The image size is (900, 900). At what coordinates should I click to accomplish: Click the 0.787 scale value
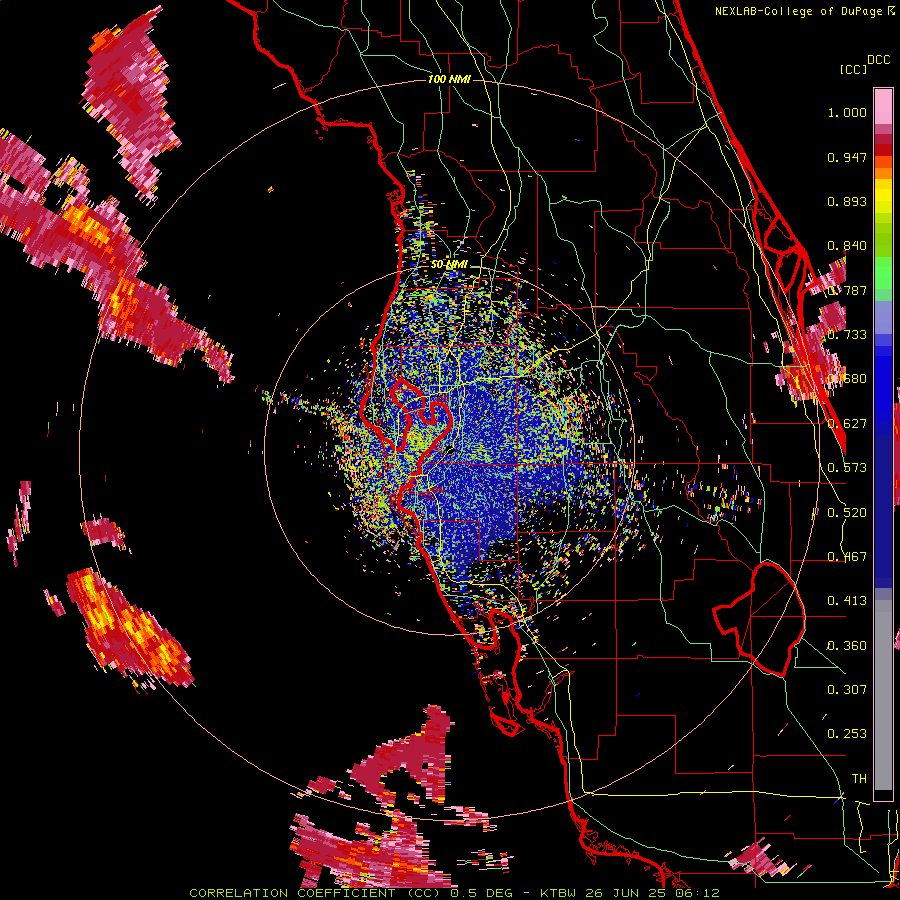pos(847,290)
